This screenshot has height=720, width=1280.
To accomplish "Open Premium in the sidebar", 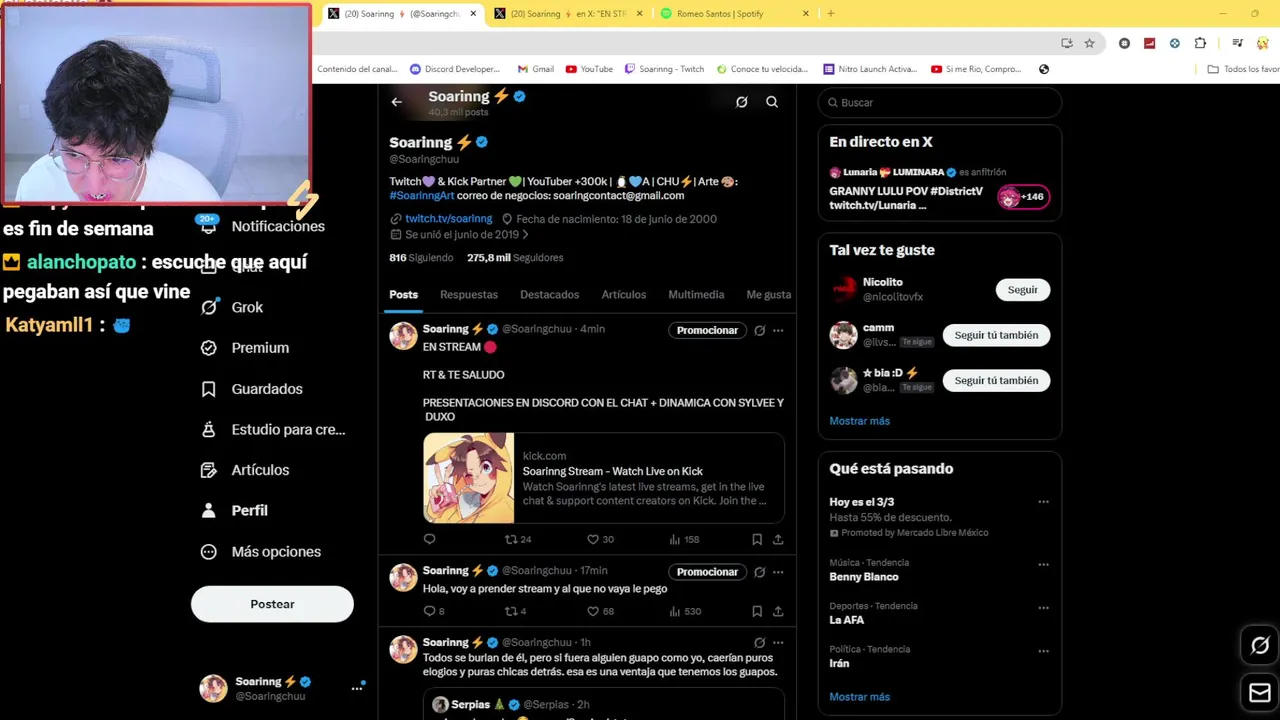I will coord(245,348).
